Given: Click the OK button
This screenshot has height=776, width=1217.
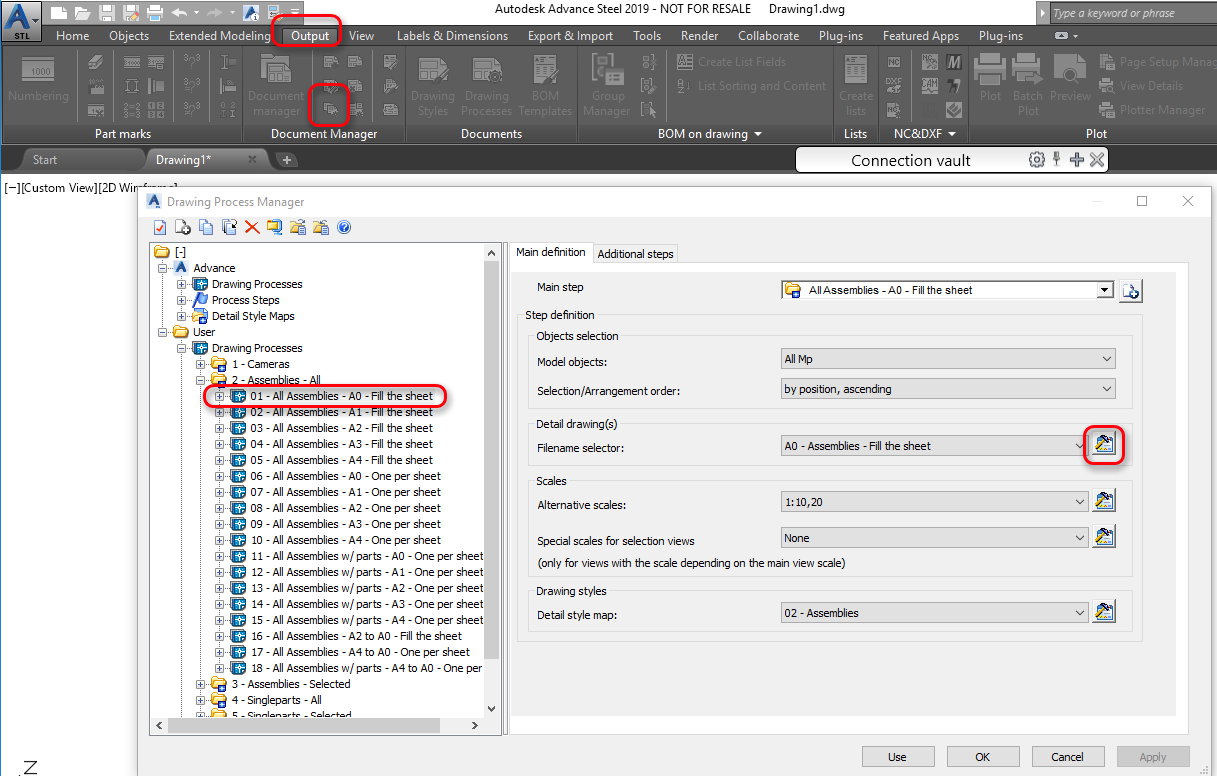Looking at the screenshot, I should (982, 756).
